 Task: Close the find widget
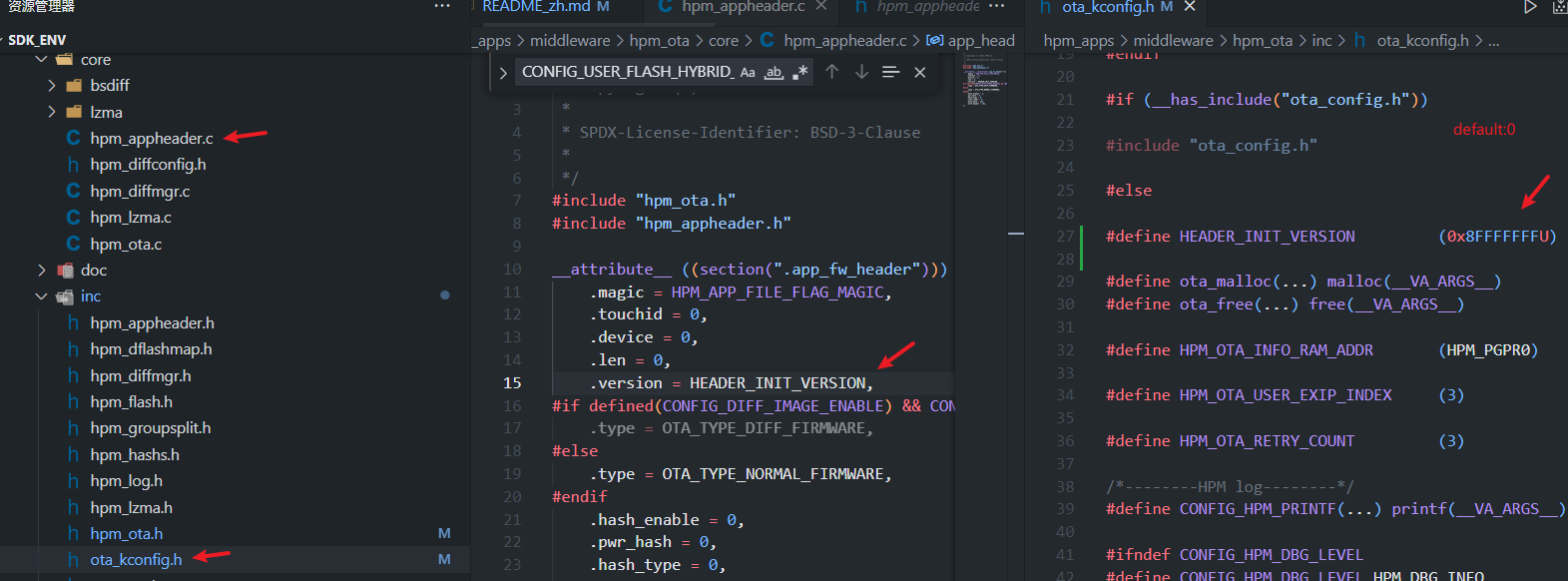tap(920, 72)
